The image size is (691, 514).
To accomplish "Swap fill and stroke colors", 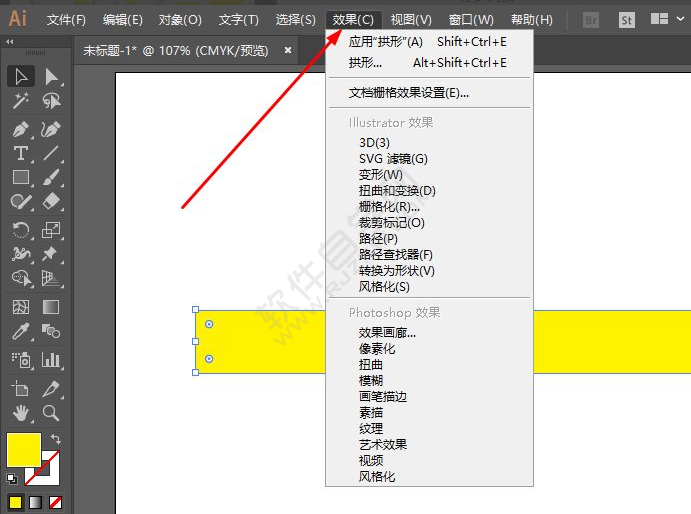I will [56, 439].
